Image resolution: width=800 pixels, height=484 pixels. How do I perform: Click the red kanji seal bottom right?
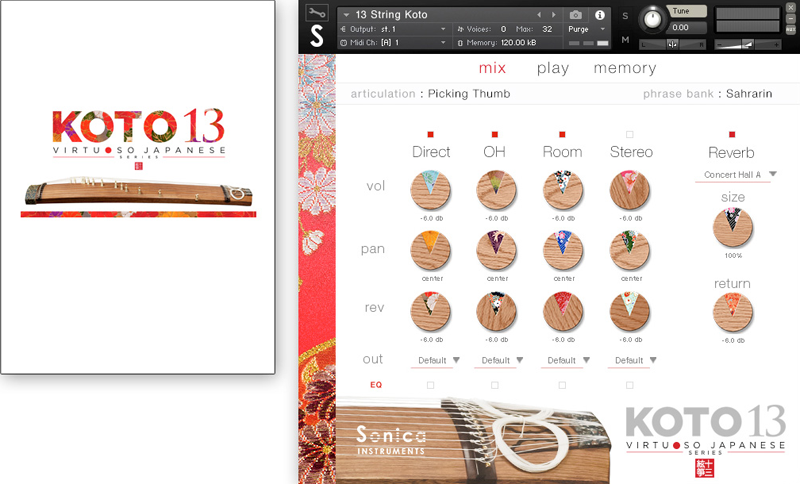[x=705, y=469]
